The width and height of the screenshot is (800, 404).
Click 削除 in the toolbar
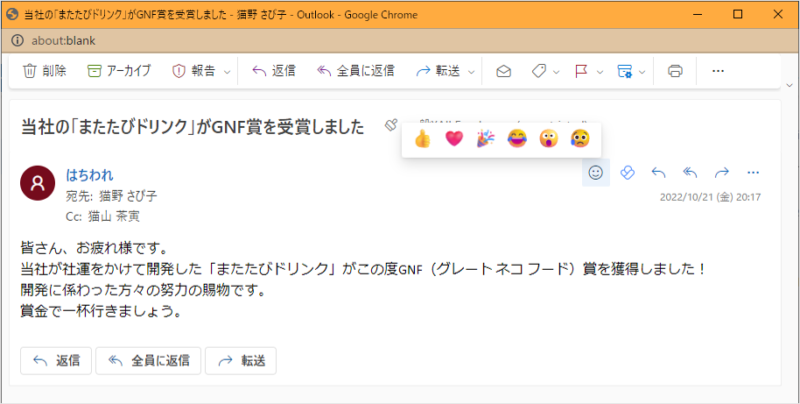point(45,71)
